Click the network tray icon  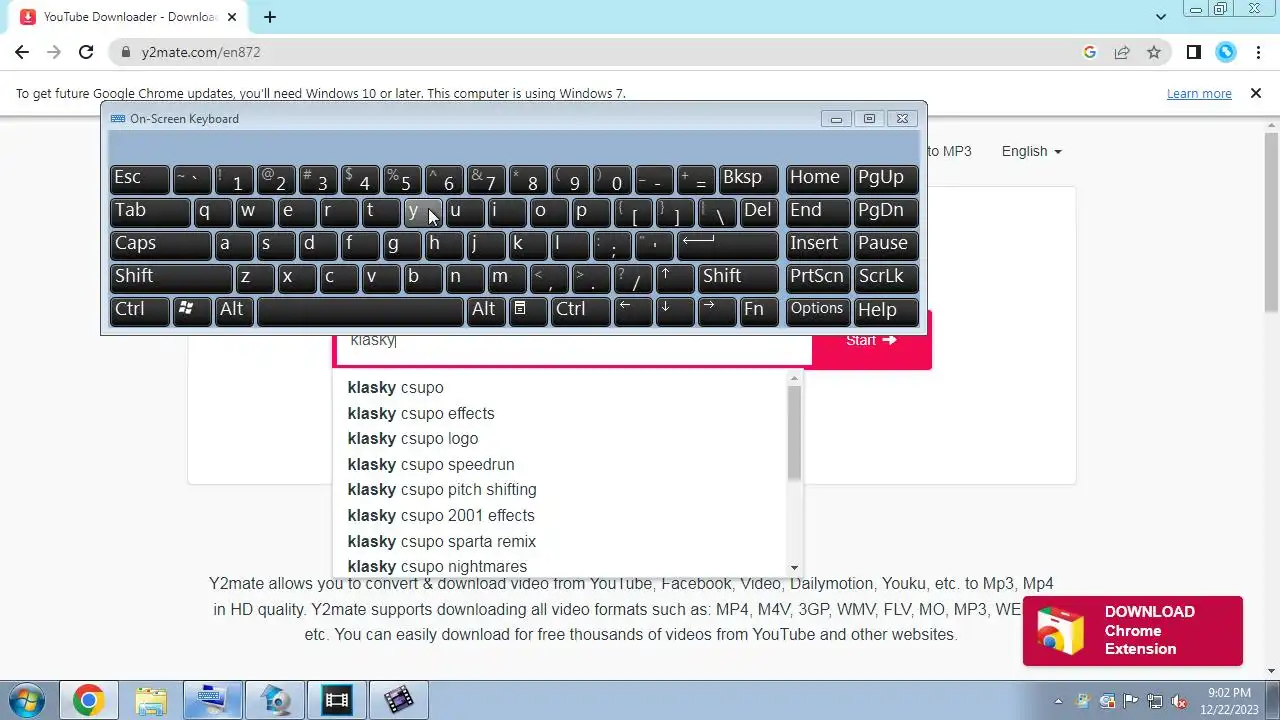[1155, 701]
